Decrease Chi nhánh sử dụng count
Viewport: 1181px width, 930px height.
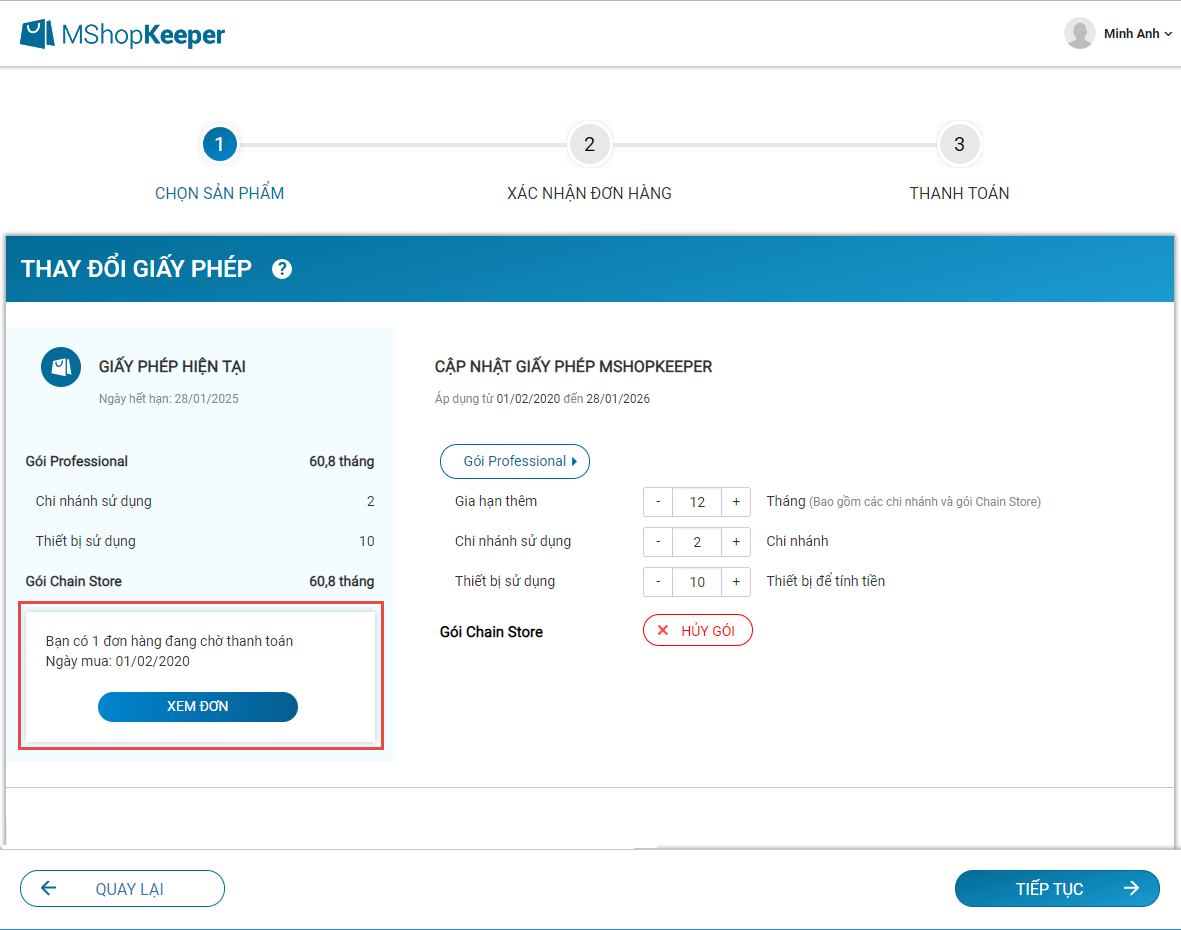coord(658,541)
